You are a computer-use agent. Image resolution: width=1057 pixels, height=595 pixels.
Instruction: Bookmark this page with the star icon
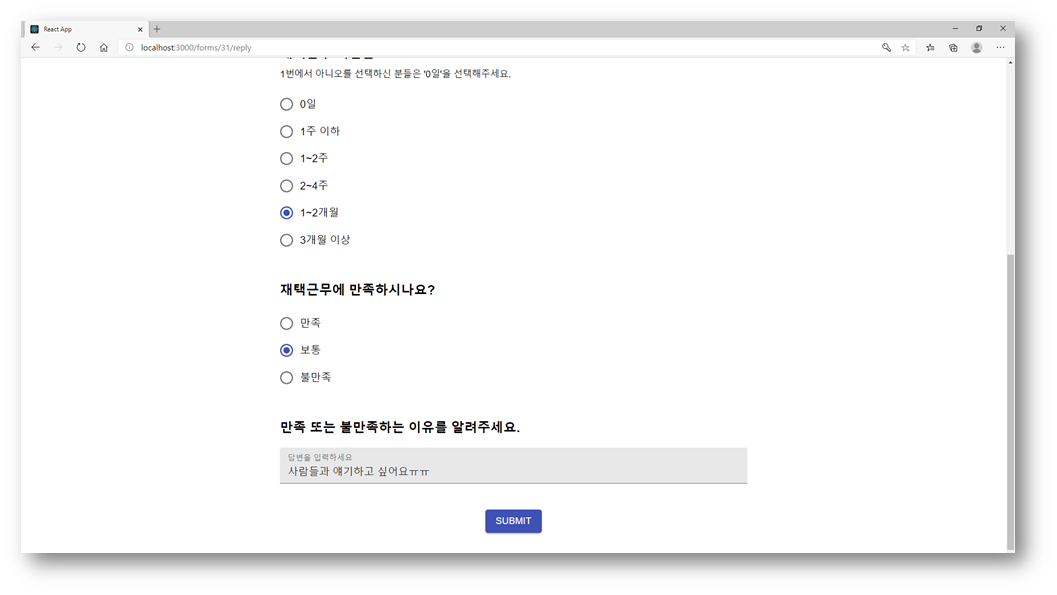[x=906, y=46]
